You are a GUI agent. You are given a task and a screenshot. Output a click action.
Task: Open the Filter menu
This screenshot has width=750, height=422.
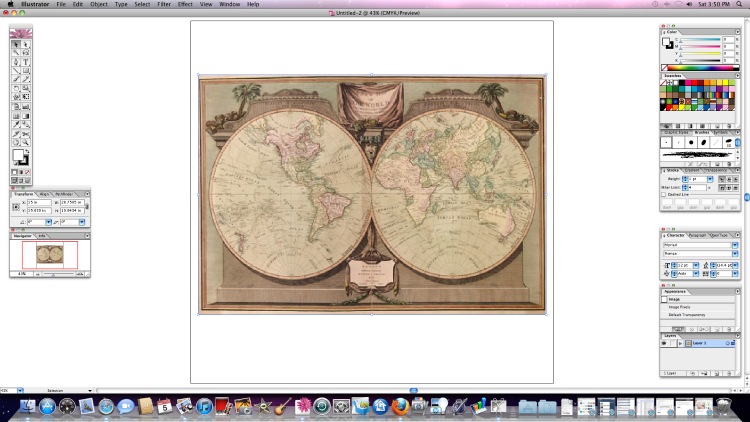point(164,4)
